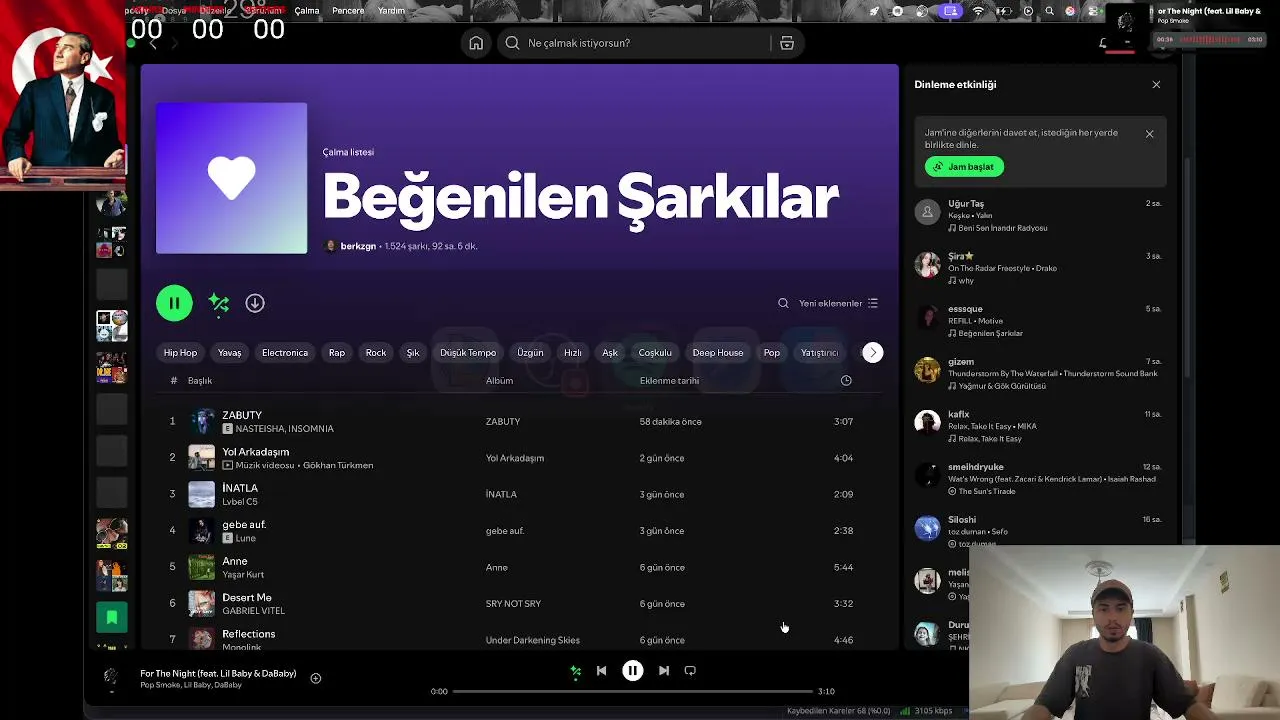
Task: Select the Rock filter chip
Action: point(376,353)
